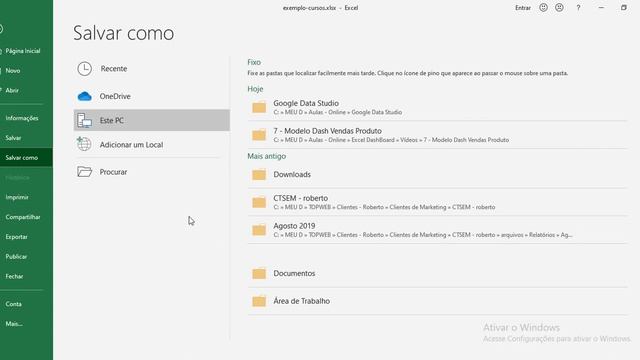Open the Abrir sidebar item
Viewport: 640px width, 360px height.
pos(12,90)
